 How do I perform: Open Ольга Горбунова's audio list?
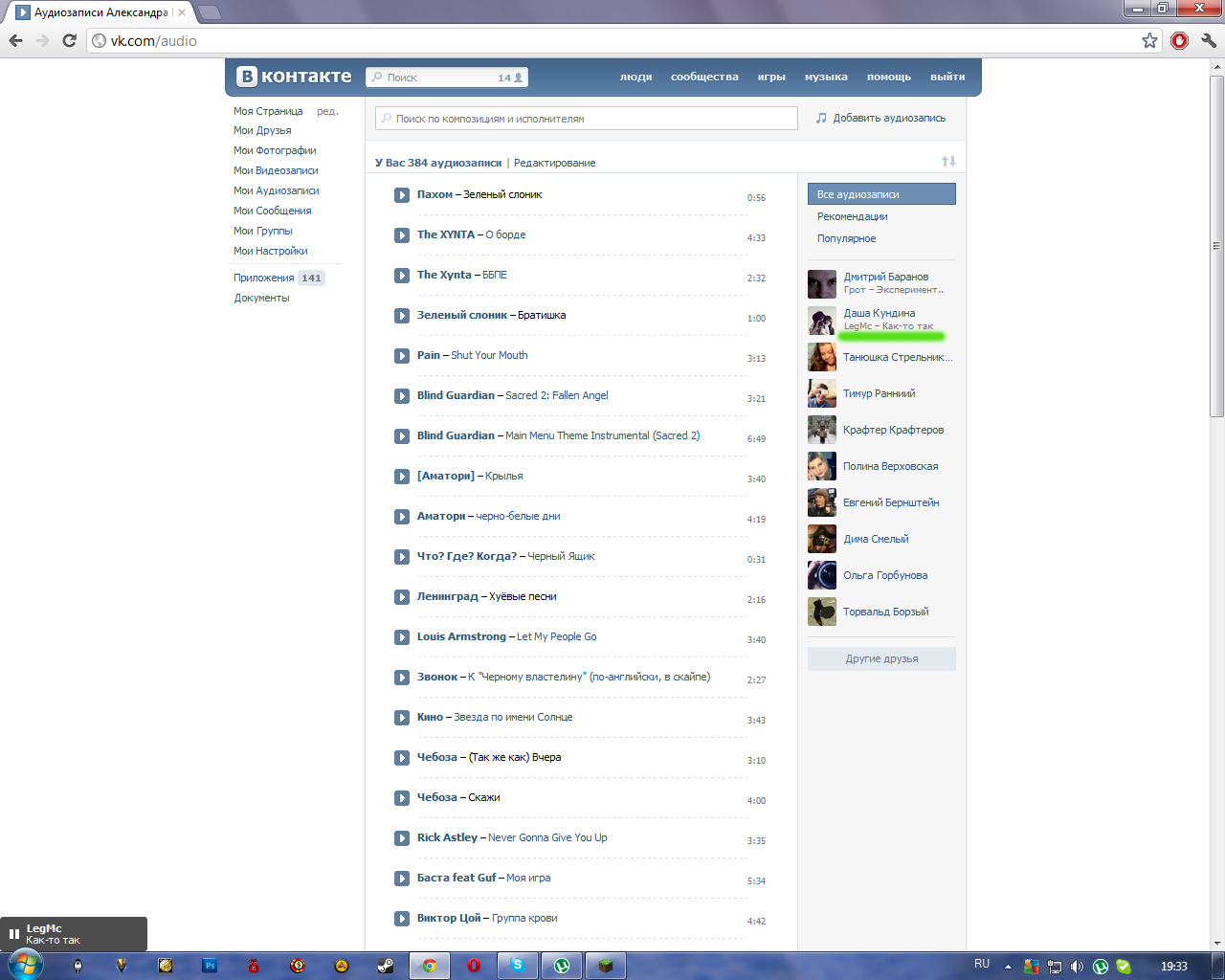[x=885, y=575]
